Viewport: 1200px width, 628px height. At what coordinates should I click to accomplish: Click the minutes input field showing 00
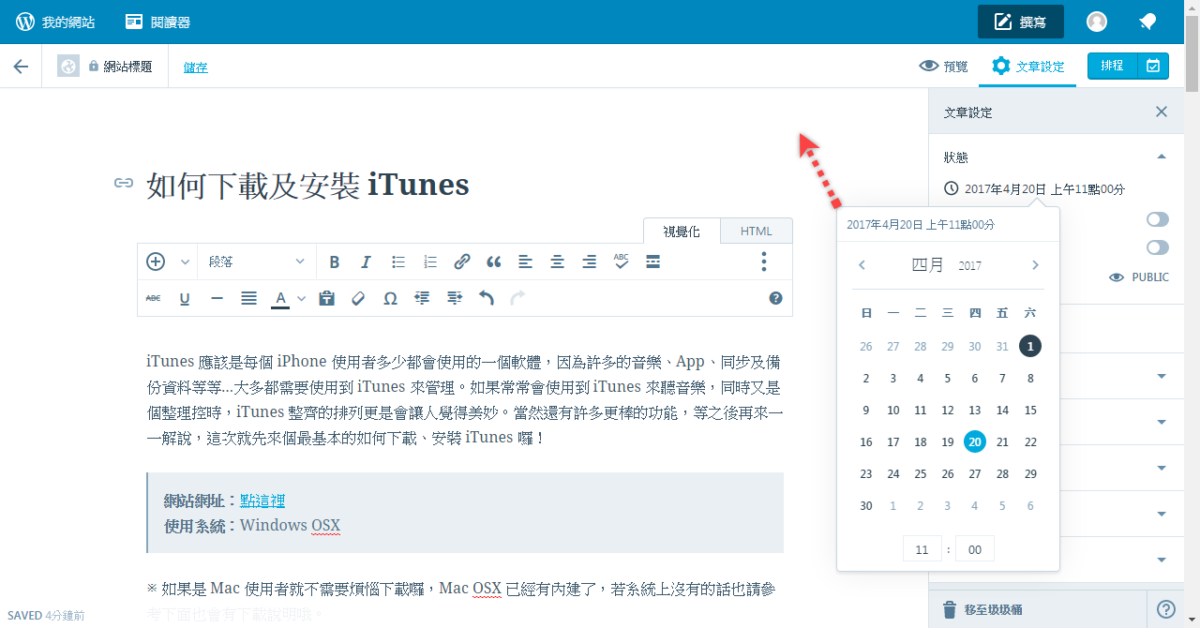[x=975, y=549]
